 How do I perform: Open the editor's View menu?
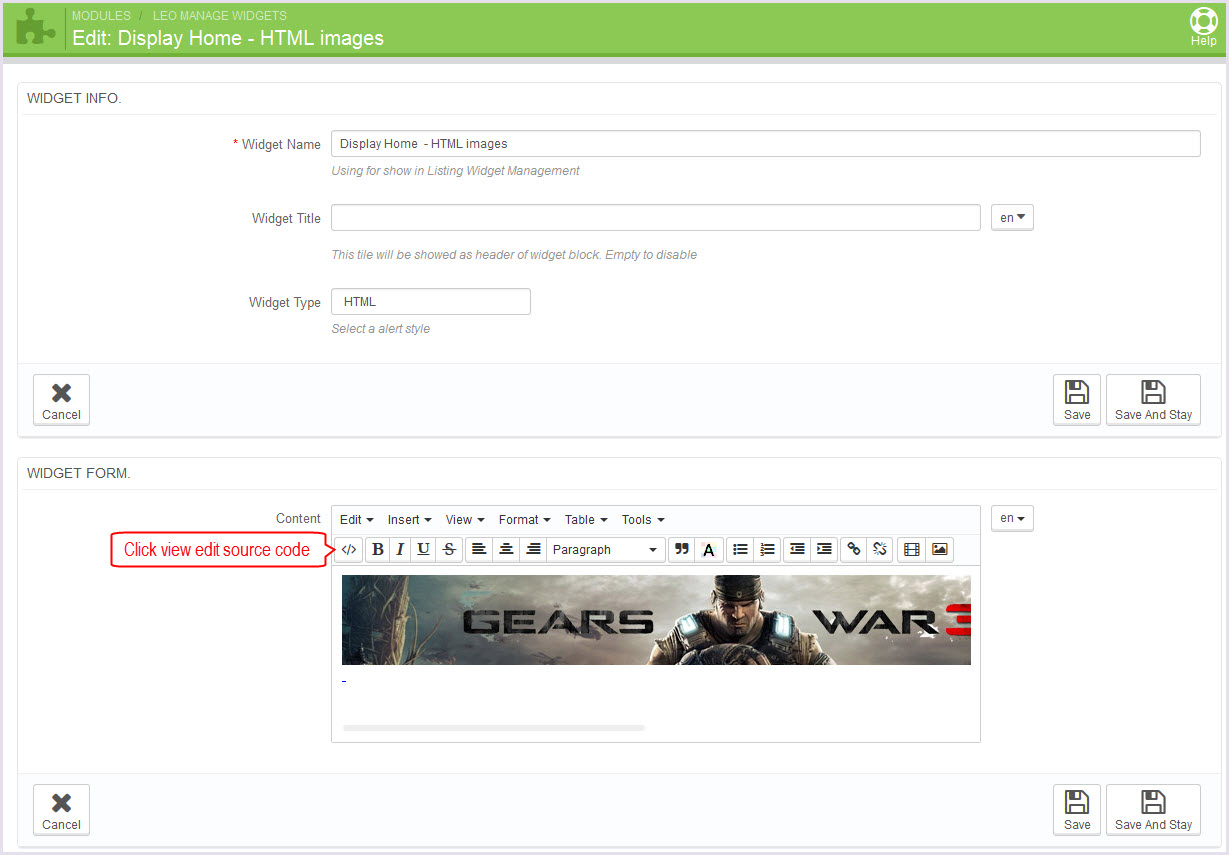(x=465, y=520)
